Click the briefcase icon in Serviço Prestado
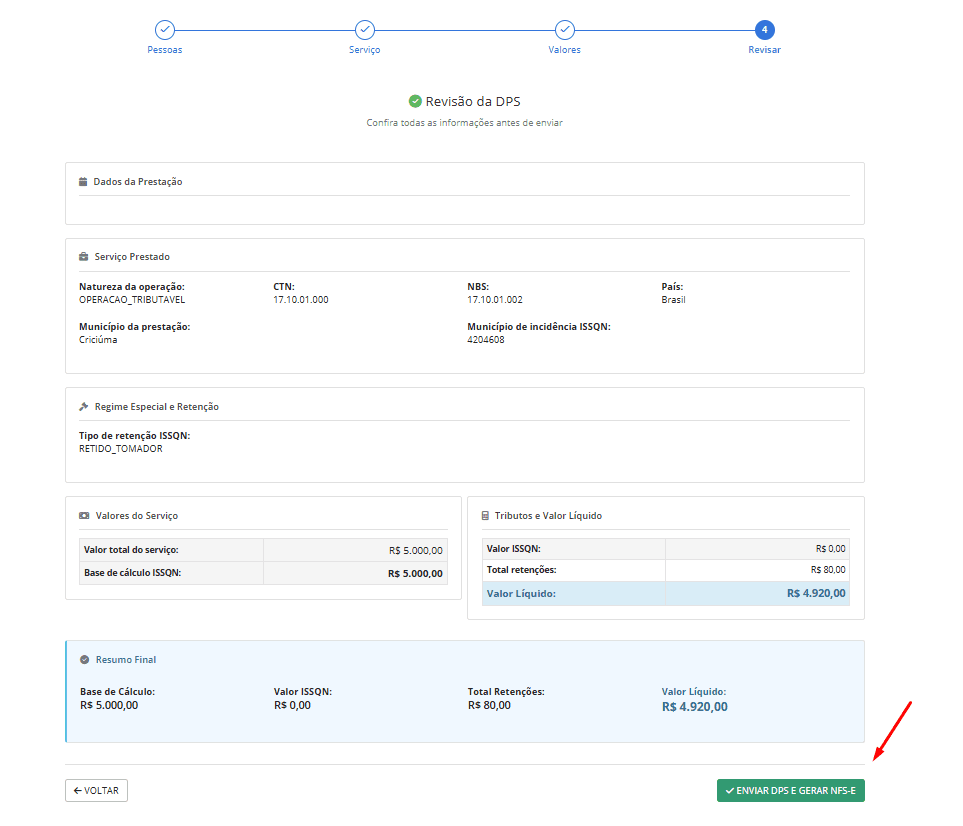Viewport: 963px width, 826px height. click(x=84, y=257)
